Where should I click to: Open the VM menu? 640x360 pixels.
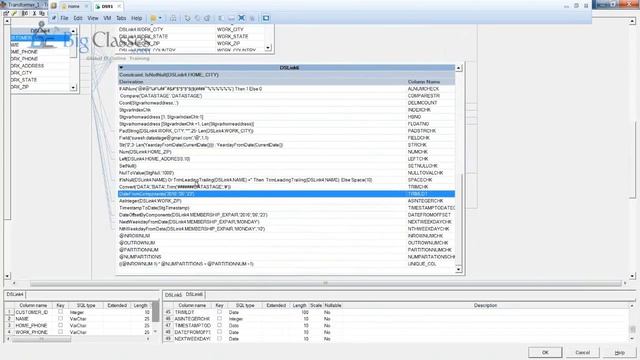point(107,18)
